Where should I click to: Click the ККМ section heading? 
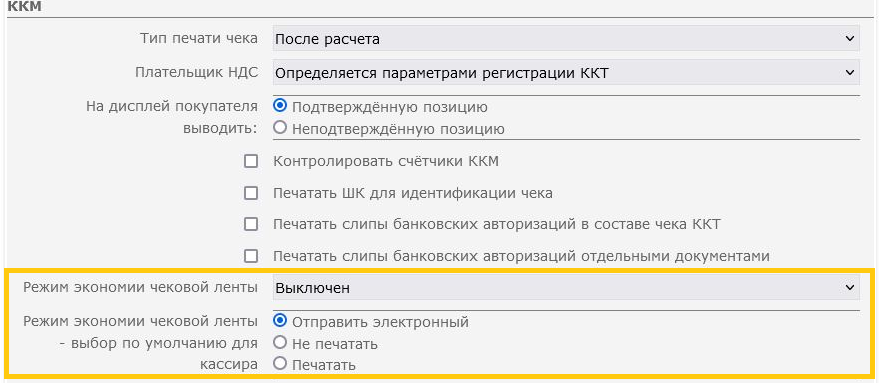(x=25, y=7)
